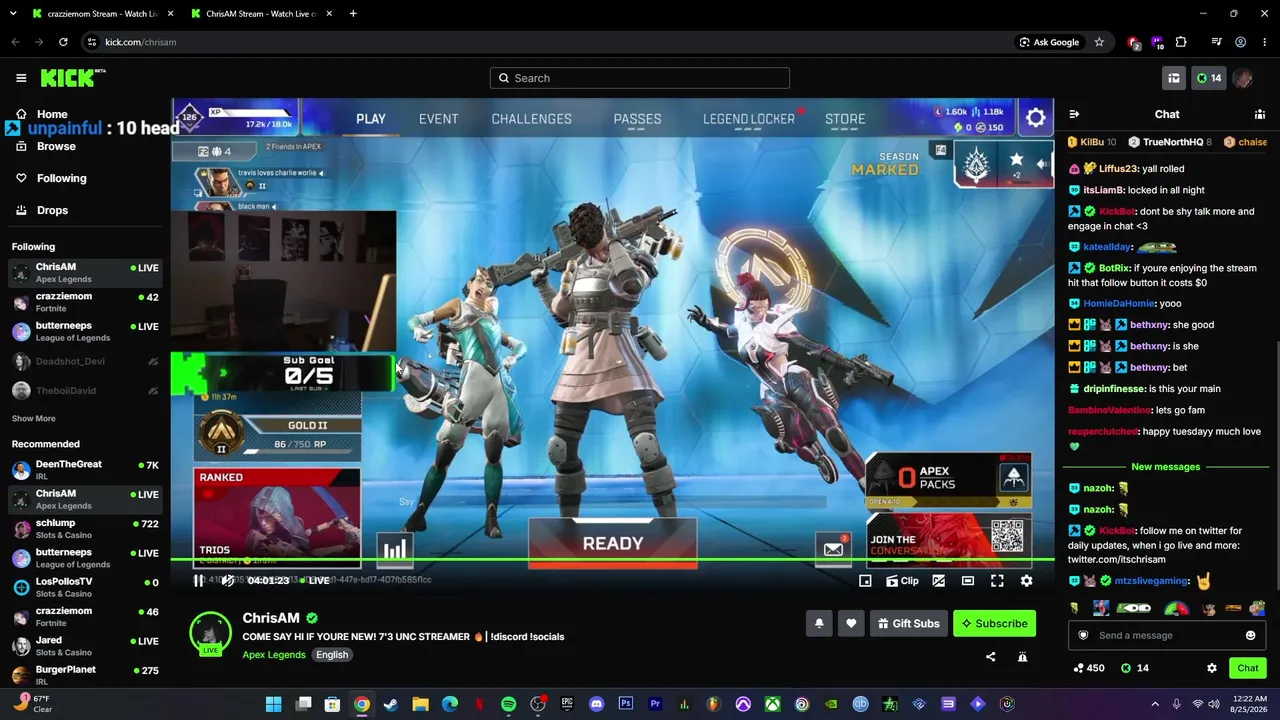
Task: Send message with green Chat button
Action: click(1248, 668)
